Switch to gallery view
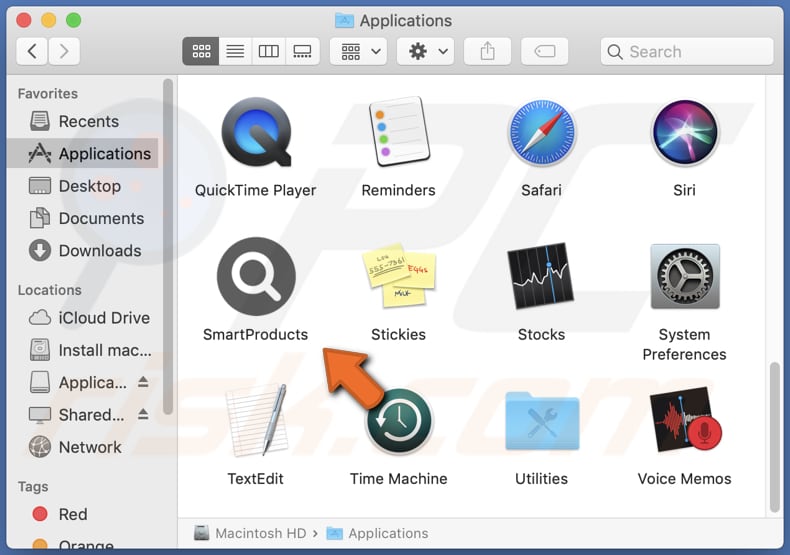The width and height of the screenshot is (790, 555). click(x=302, y=51)
